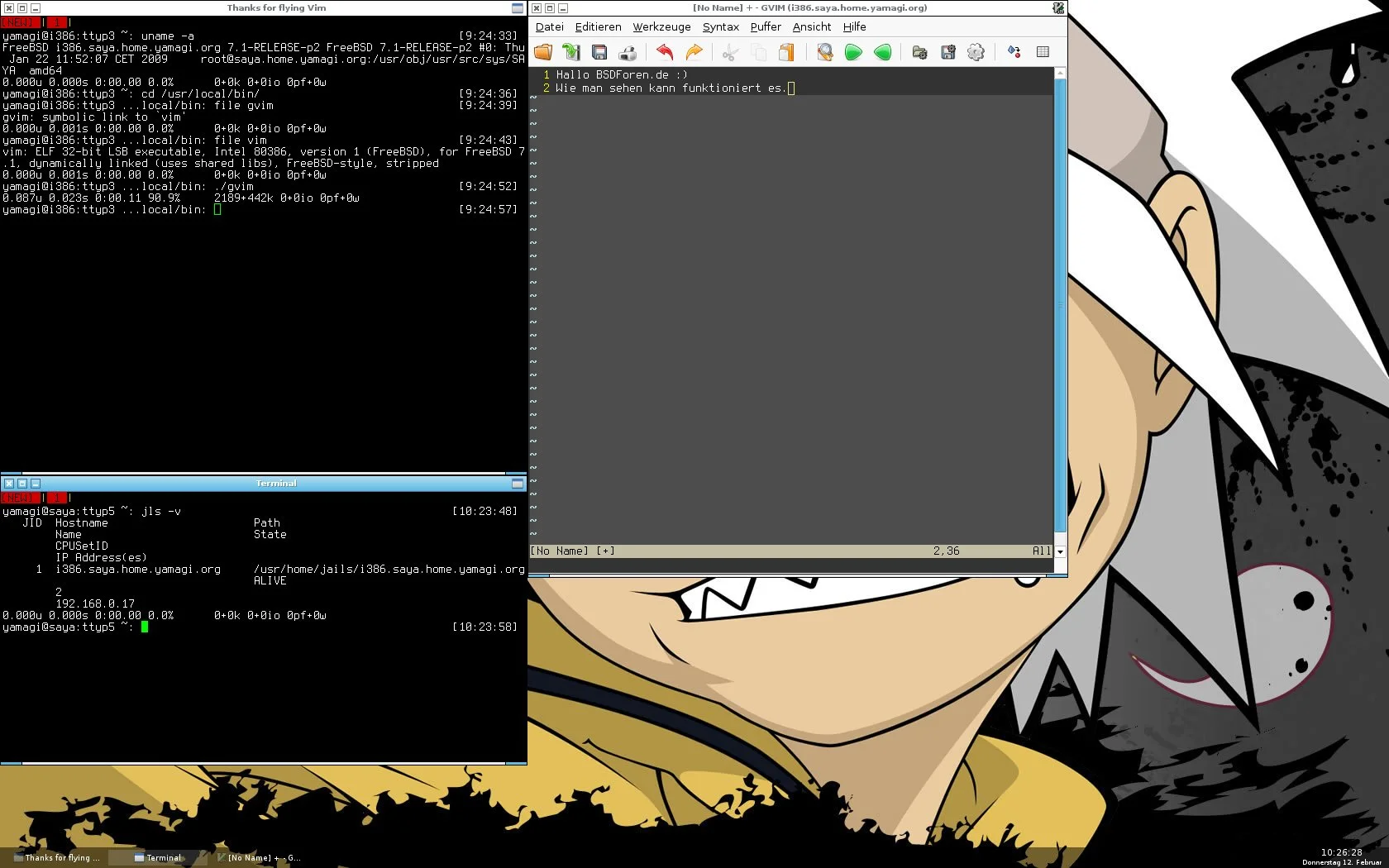1389x868 pixels.
Task: Redo with the orange curved arrow icon
Action: point(694,52)
